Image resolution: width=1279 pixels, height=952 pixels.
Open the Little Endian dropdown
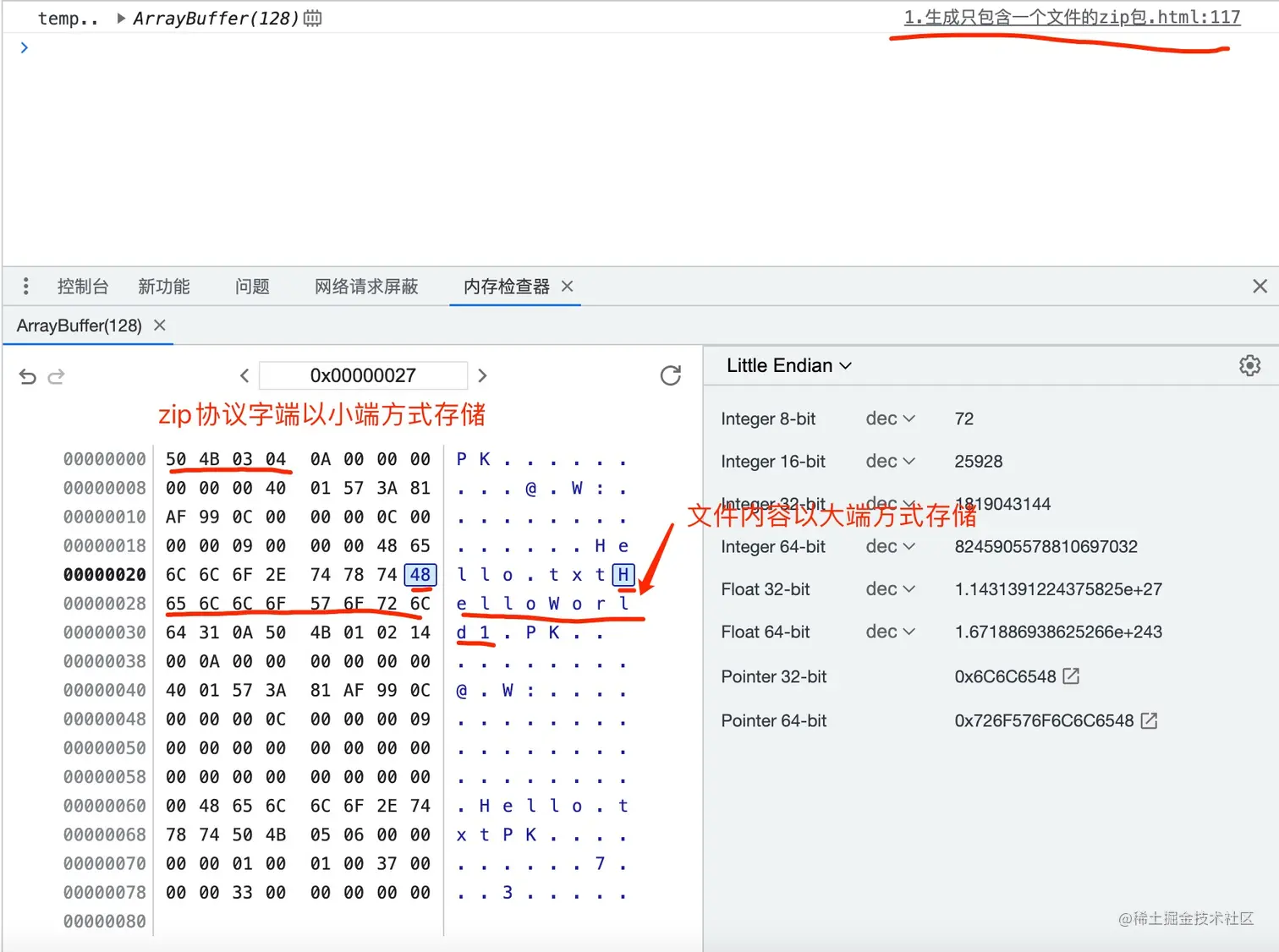788,365
